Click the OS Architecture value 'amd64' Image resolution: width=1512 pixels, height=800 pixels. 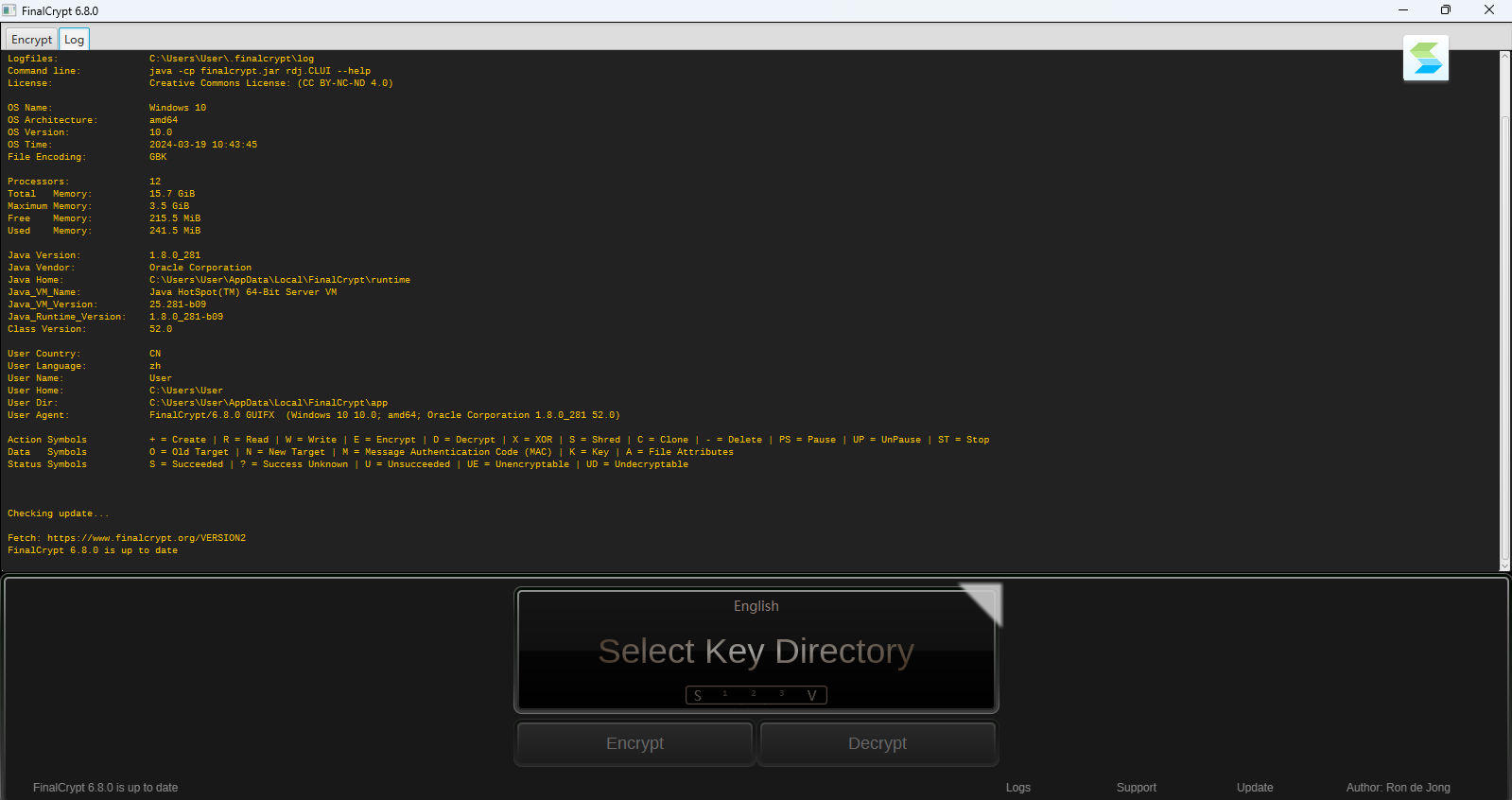click(164, 120)
